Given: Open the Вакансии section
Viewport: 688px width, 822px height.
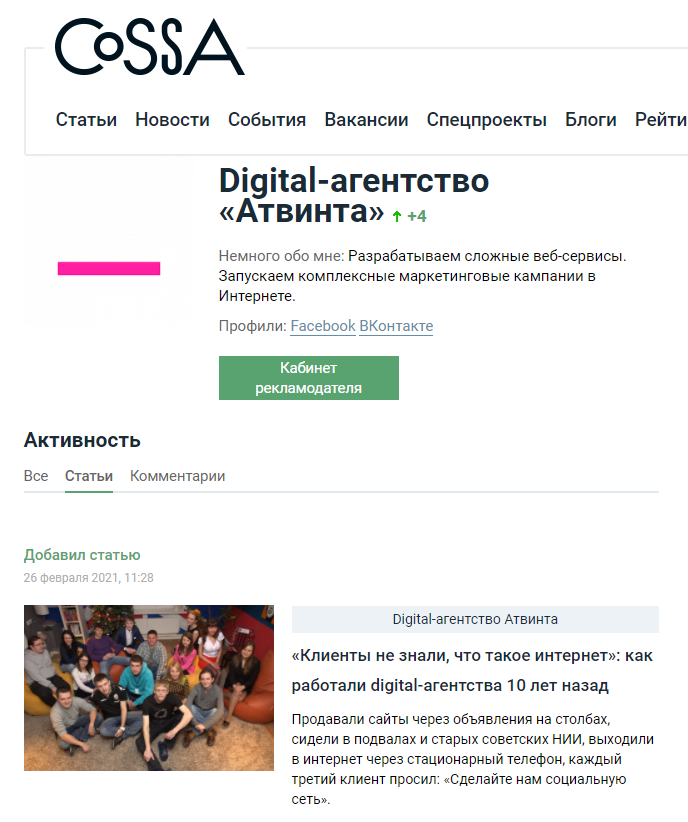Looking at the screenshot, I should pos(367,120).
